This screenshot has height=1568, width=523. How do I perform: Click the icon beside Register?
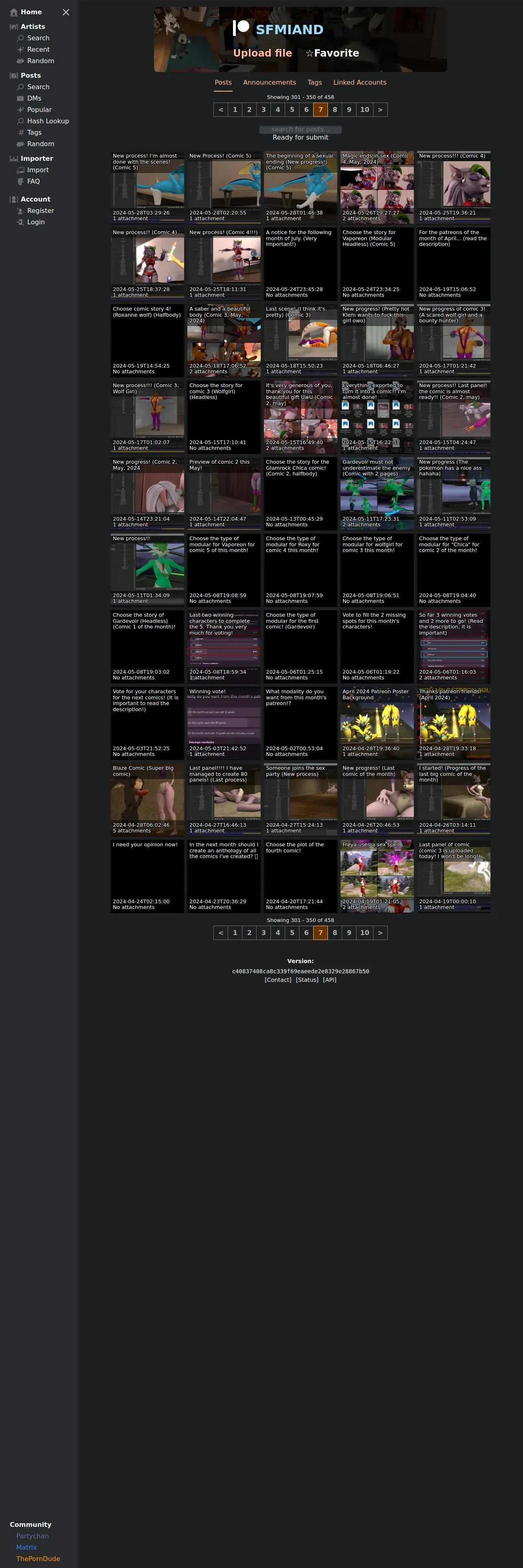click(21, 210)
